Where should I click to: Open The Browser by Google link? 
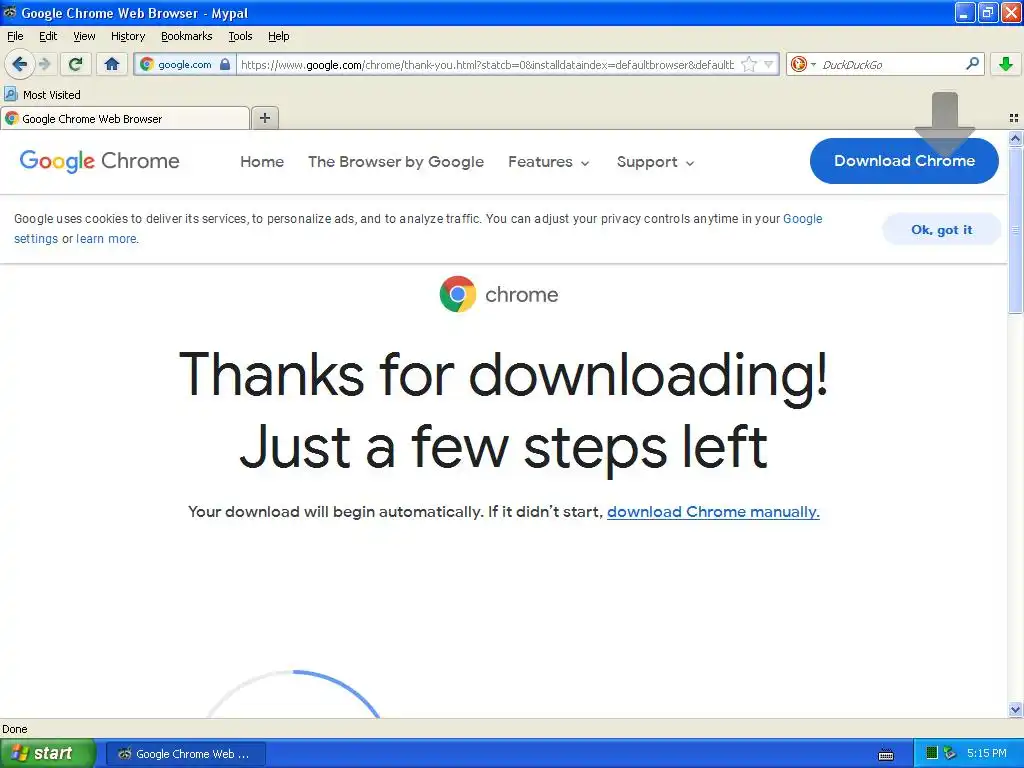(396, 161)
